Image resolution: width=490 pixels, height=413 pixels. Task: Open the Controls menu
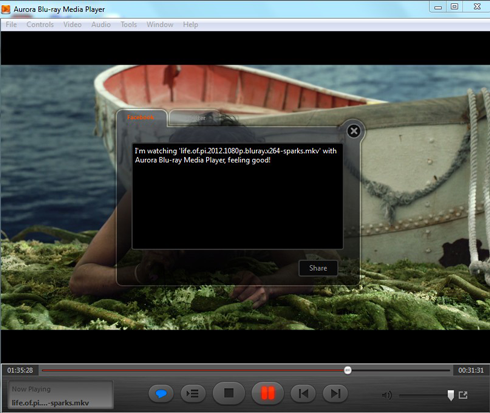40,25
